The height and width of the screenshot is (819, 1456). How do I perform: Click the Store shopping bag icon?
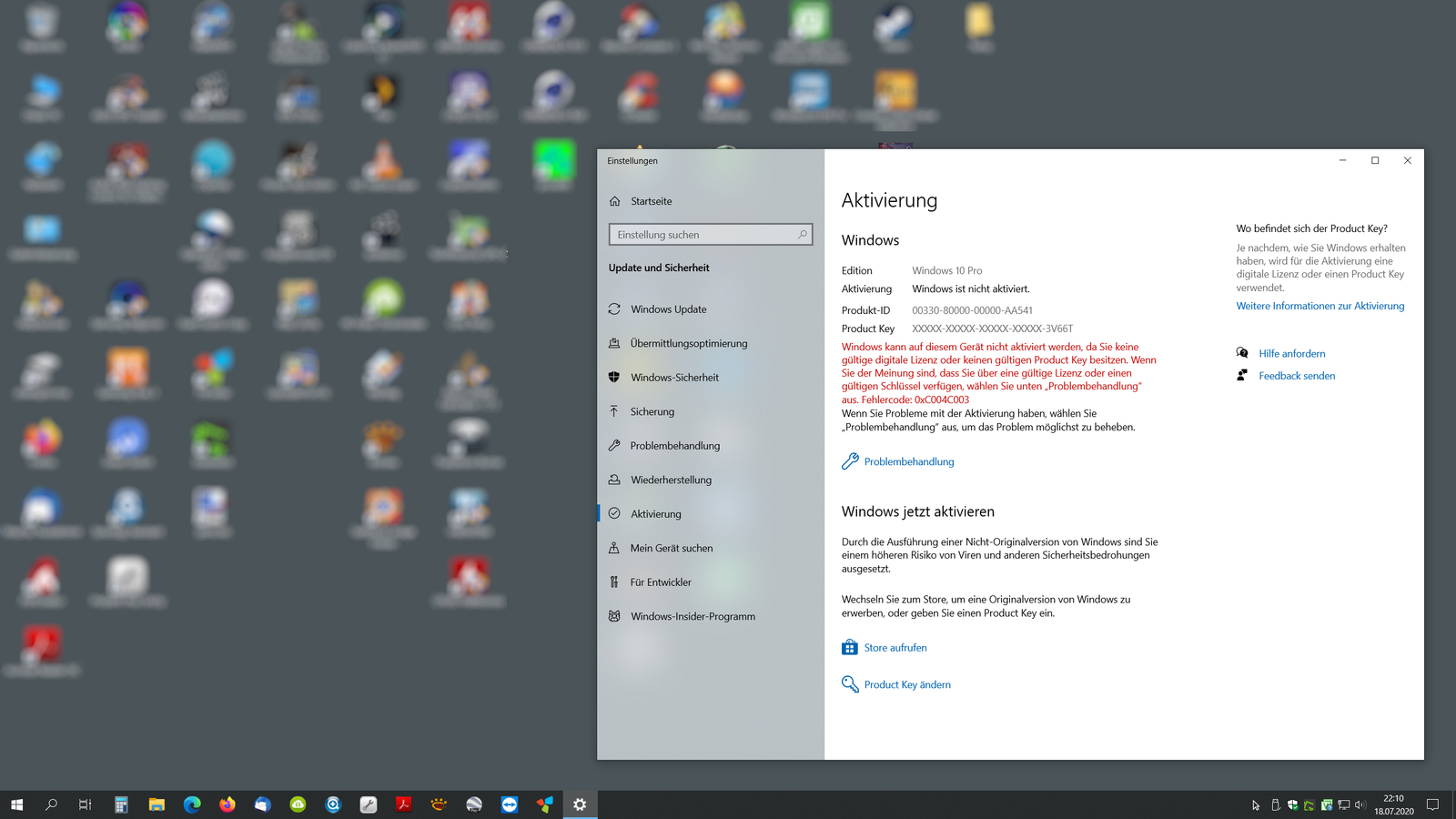pos(849,647)
